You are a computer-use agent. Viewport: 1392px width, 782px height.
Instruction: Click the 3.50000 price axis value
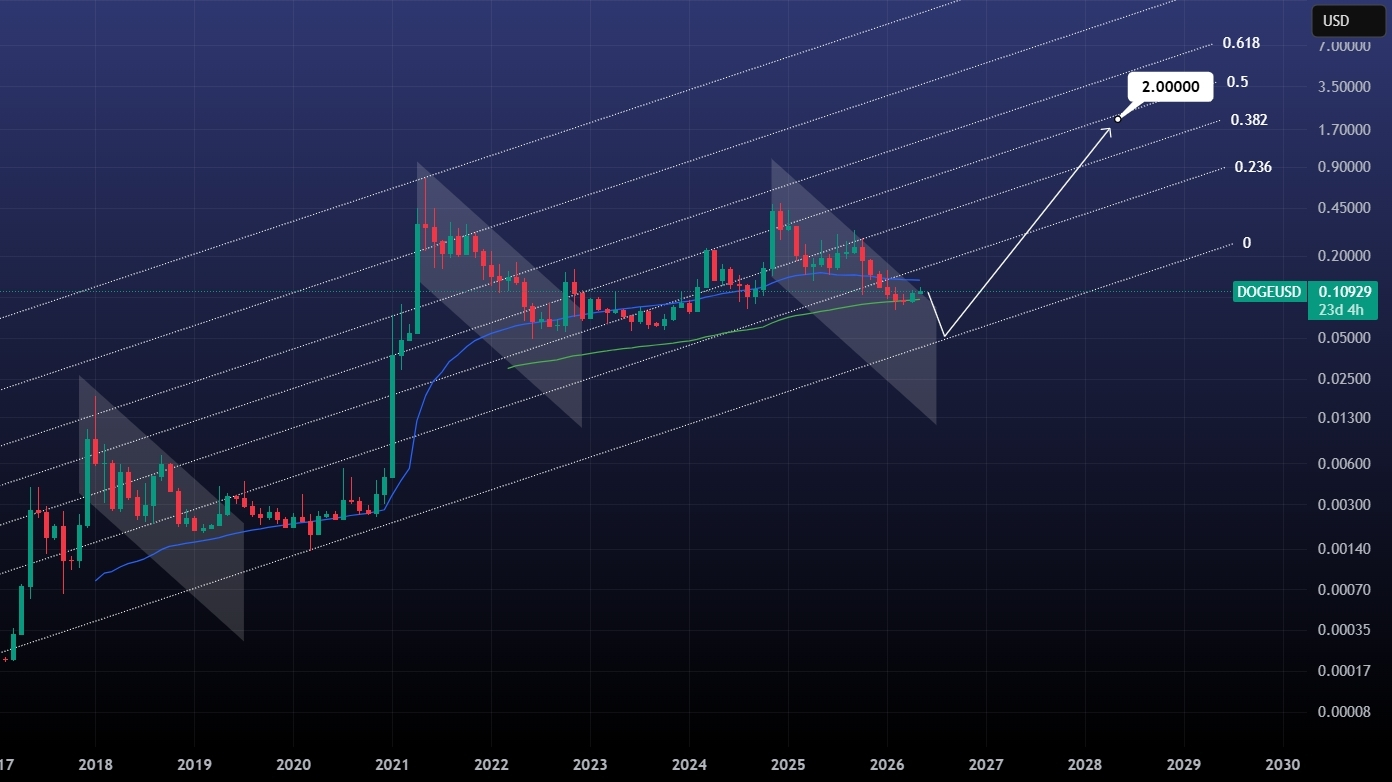coord(1344,87)
